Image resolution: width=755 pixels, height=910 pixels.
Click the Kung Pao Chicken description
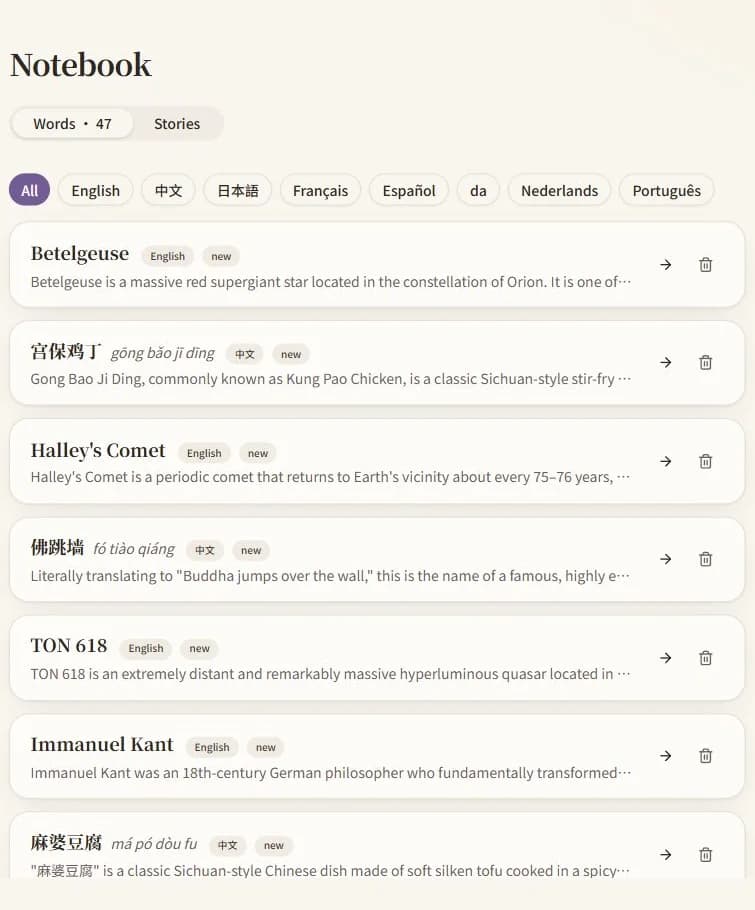(x=331, y=379)
